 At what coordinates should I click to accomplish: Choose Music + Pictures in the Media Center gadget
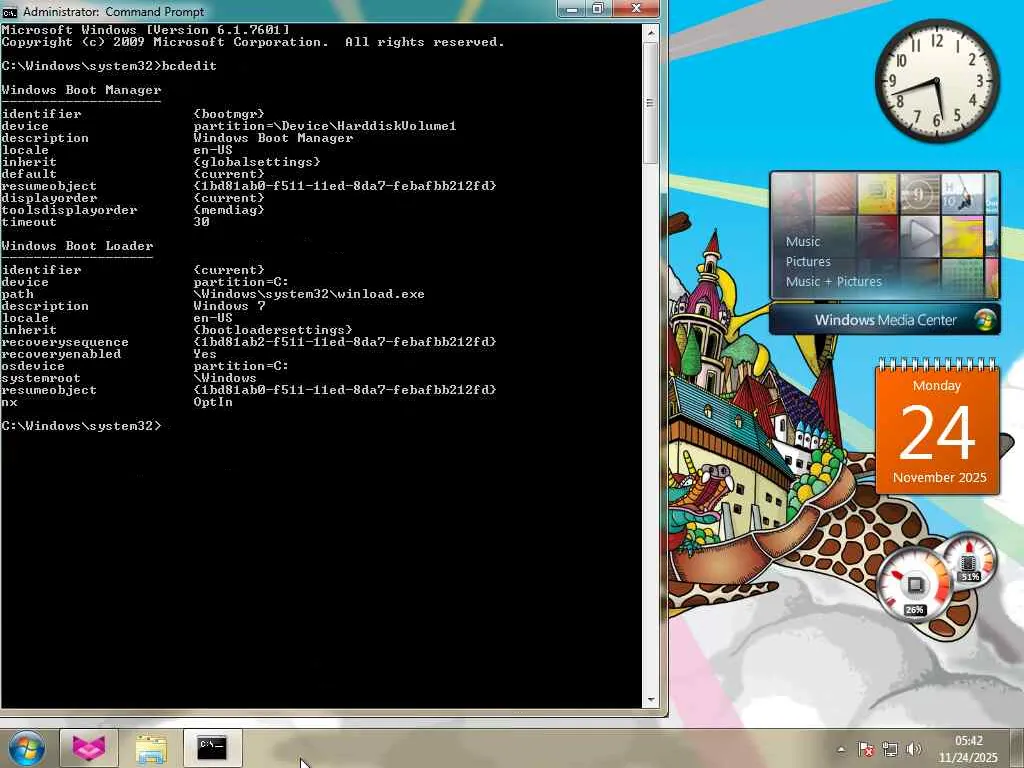tap(833, 281)
